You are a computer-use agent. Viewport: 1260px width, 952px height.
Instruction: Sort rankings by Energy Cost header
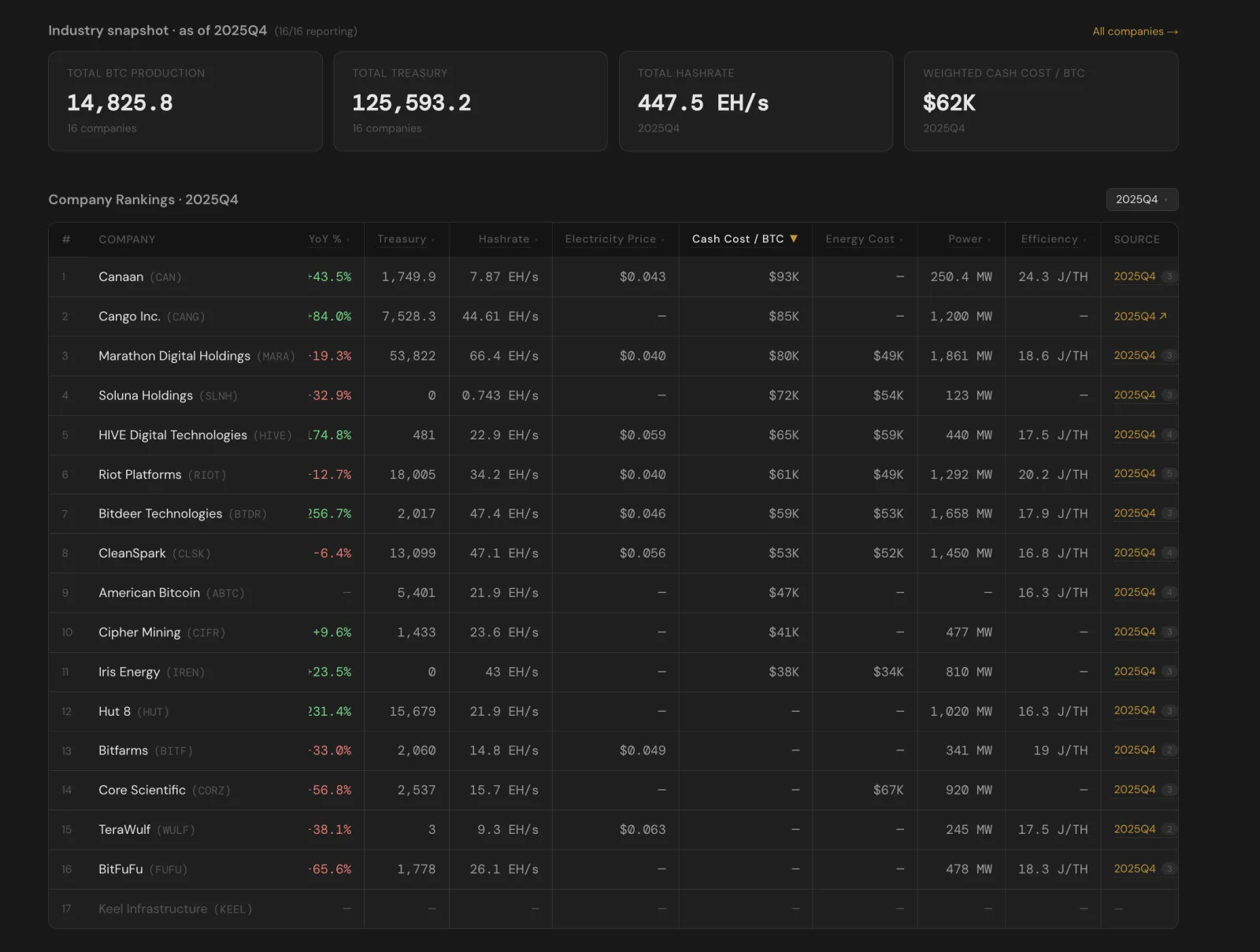tap(864, 239)
